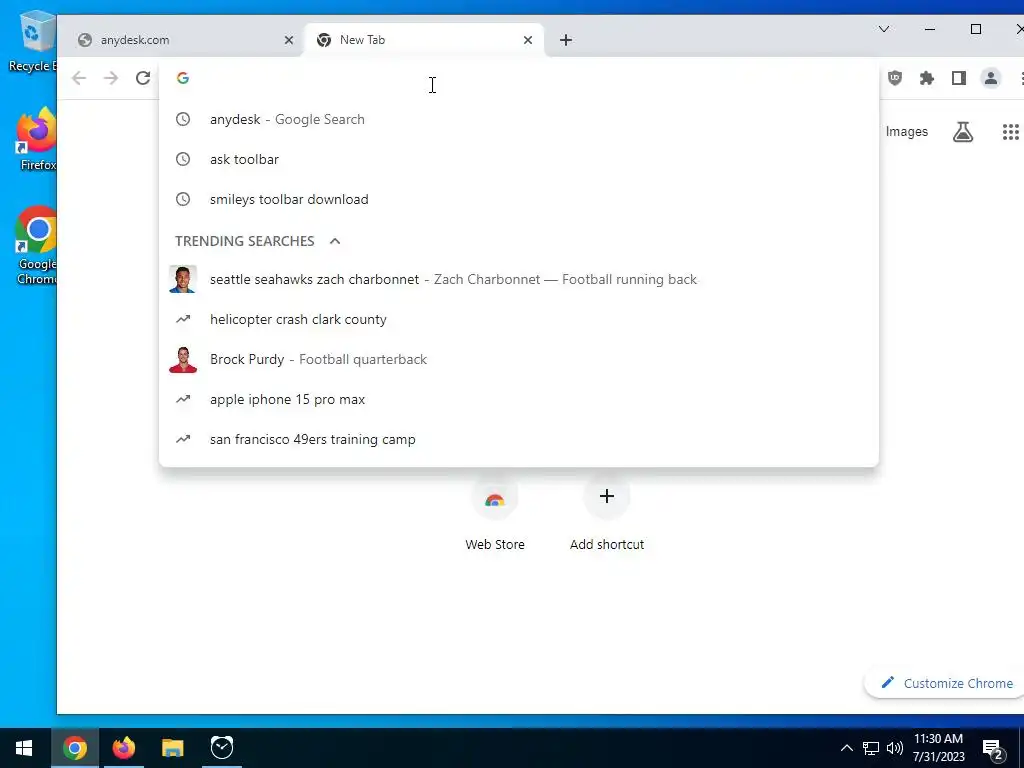1024x768 pixels.
Task: Click the Brock Purdy thumbnail photo
Action: pos(183,359)
